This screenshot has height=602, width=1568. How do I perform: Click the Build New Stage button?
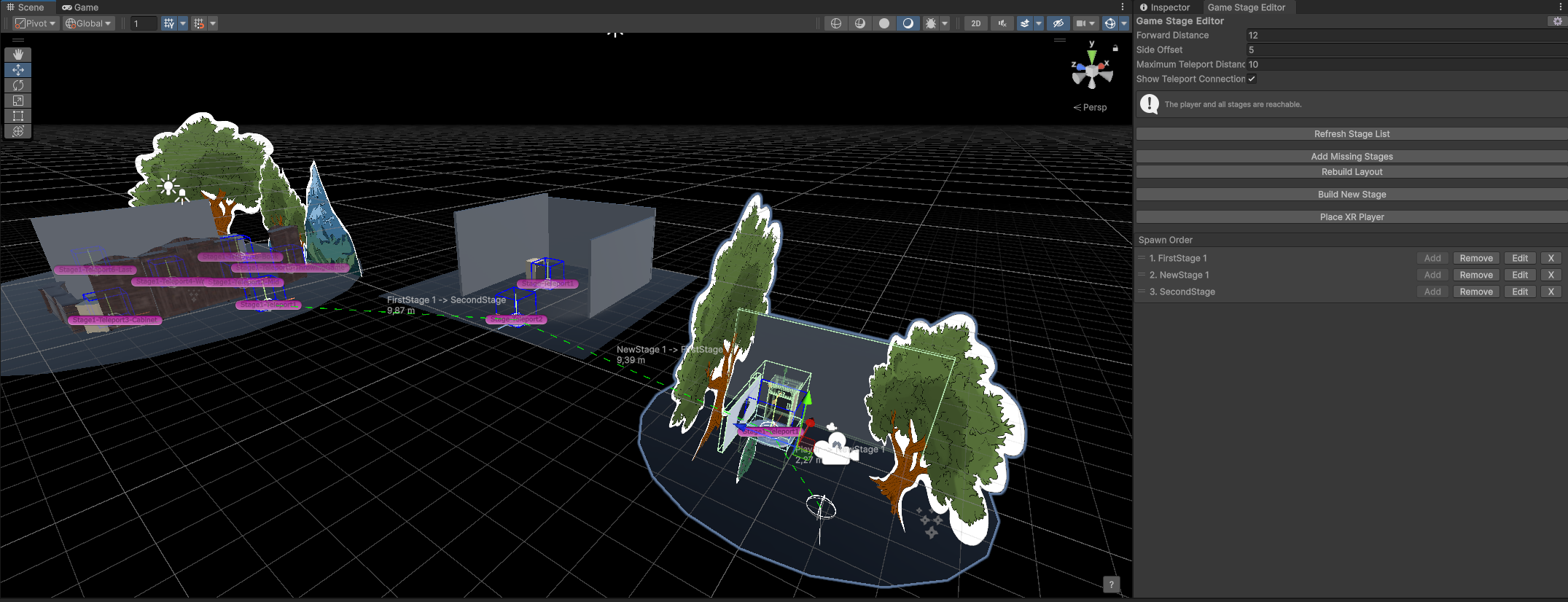pyautogui.click(x=1351, y=195)
